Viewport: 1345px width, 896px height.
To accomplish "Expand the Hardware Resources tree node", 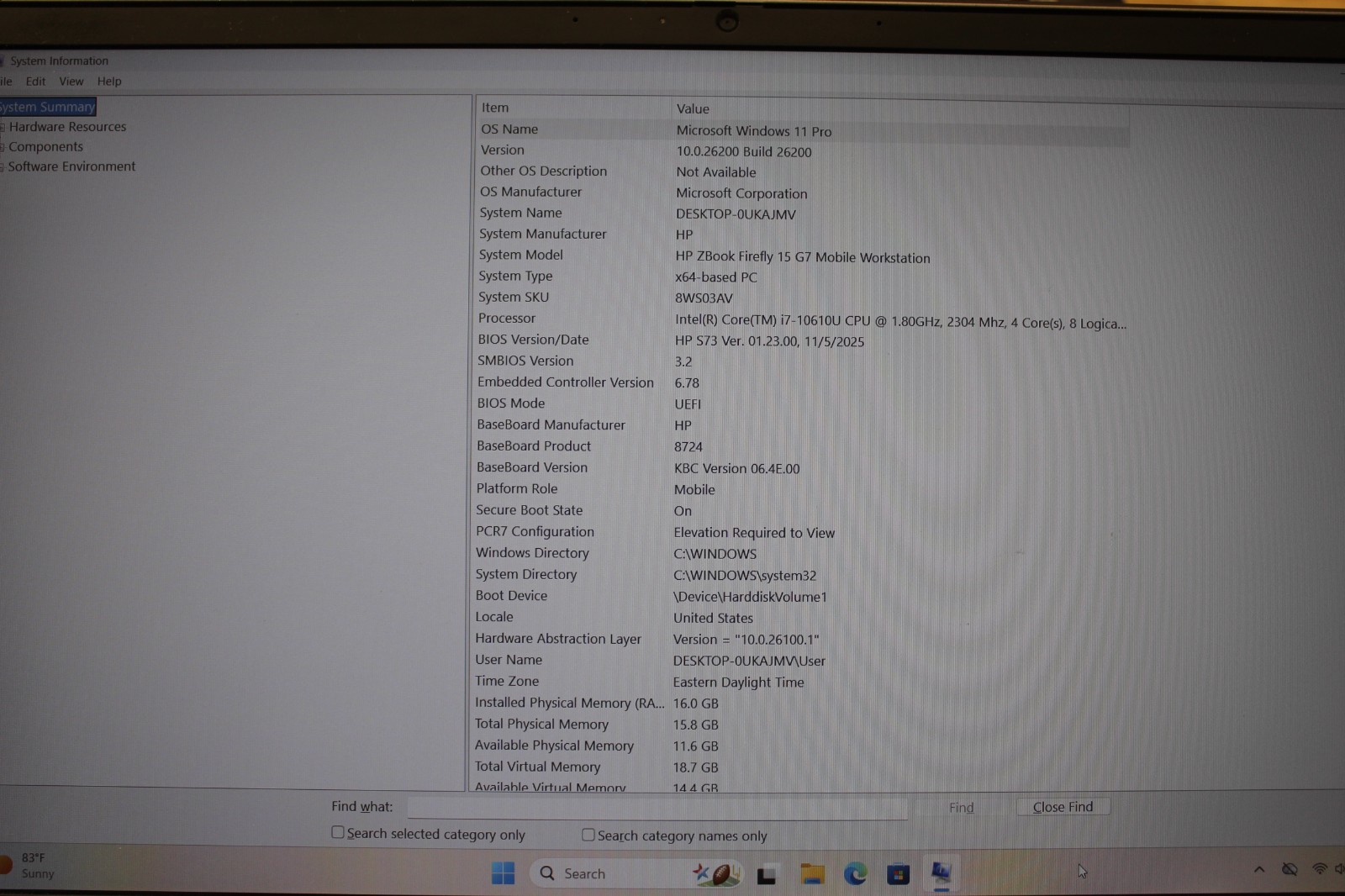I will [3, 127].
